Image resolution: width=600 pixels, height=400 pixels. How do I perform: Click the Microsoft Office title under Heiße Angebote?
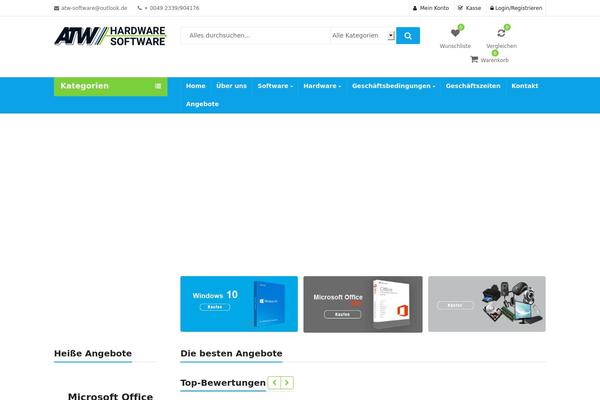111,396
